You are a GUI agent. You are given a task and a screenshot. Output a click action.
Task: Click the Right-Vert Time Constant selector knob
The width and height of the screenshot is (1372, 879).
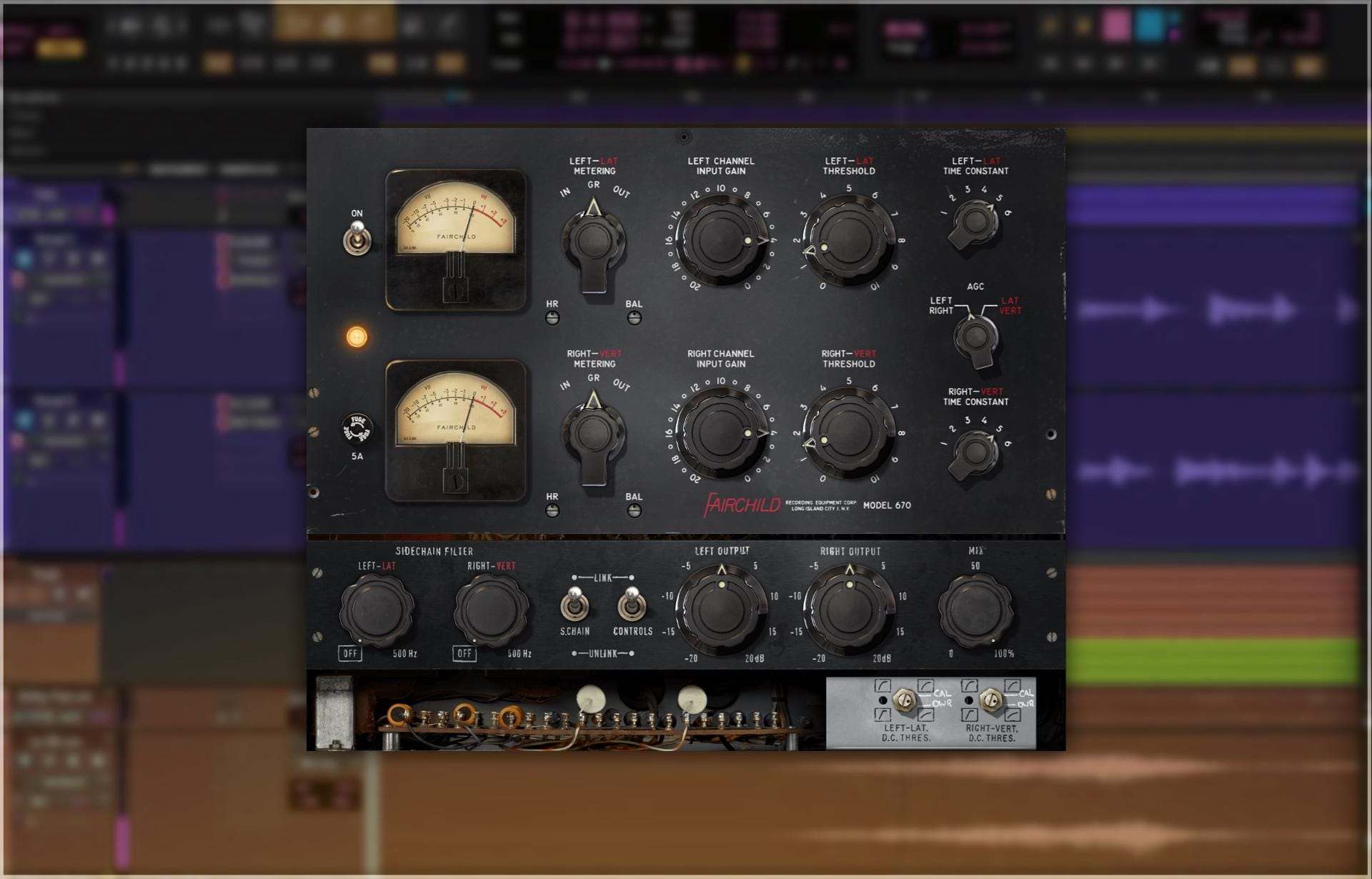click(x=975, y=453)
